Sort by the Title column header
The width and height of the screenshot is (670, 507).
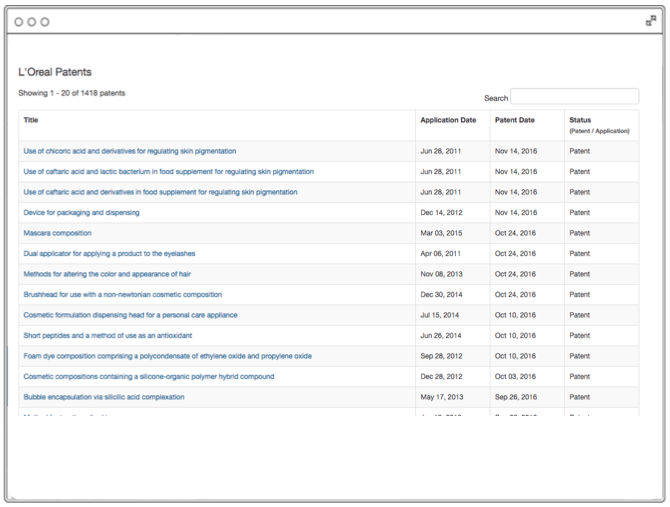(31, 120)
